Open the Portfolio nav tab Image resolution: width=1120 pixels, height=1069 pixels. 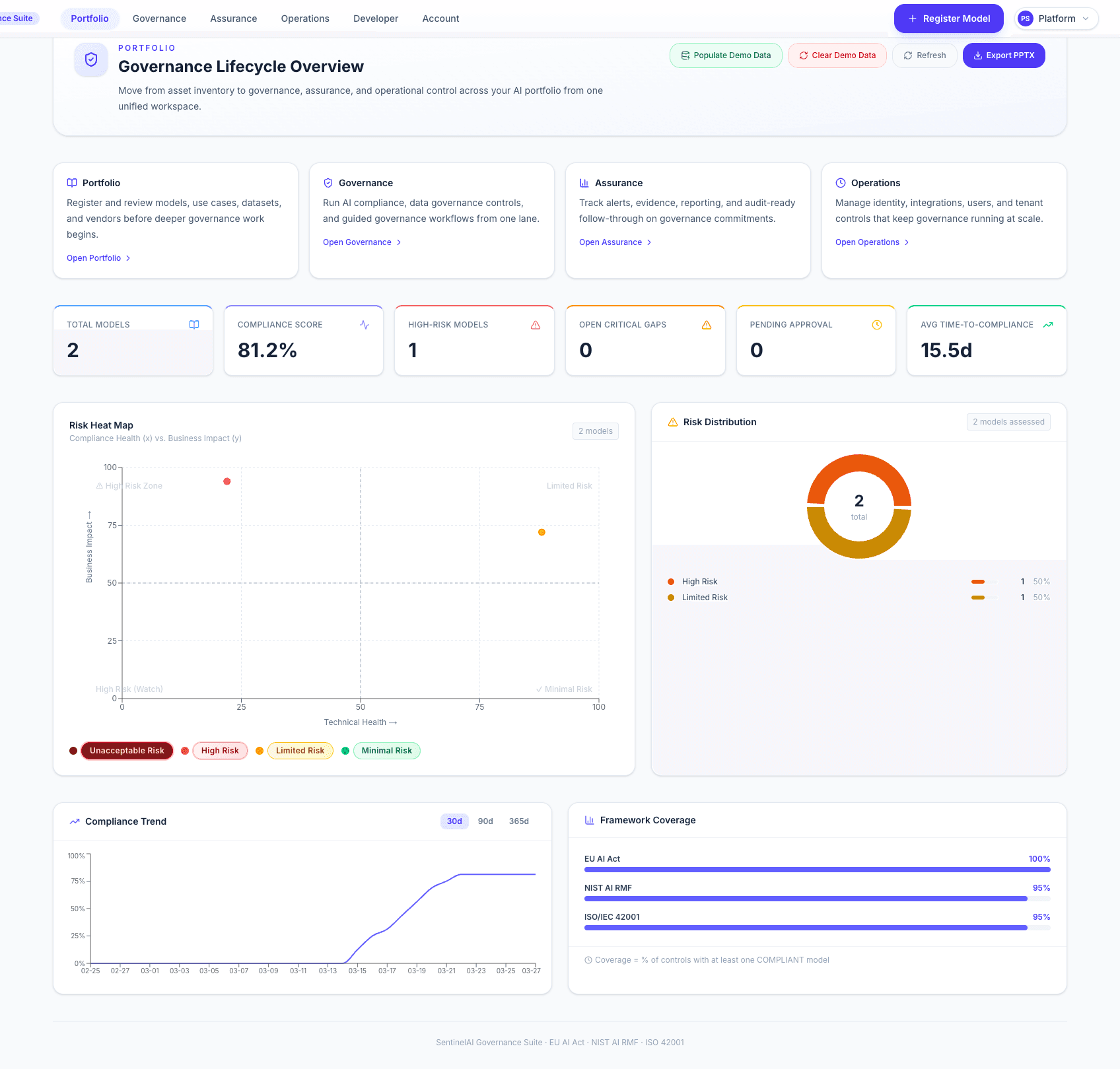click(90, 18)
